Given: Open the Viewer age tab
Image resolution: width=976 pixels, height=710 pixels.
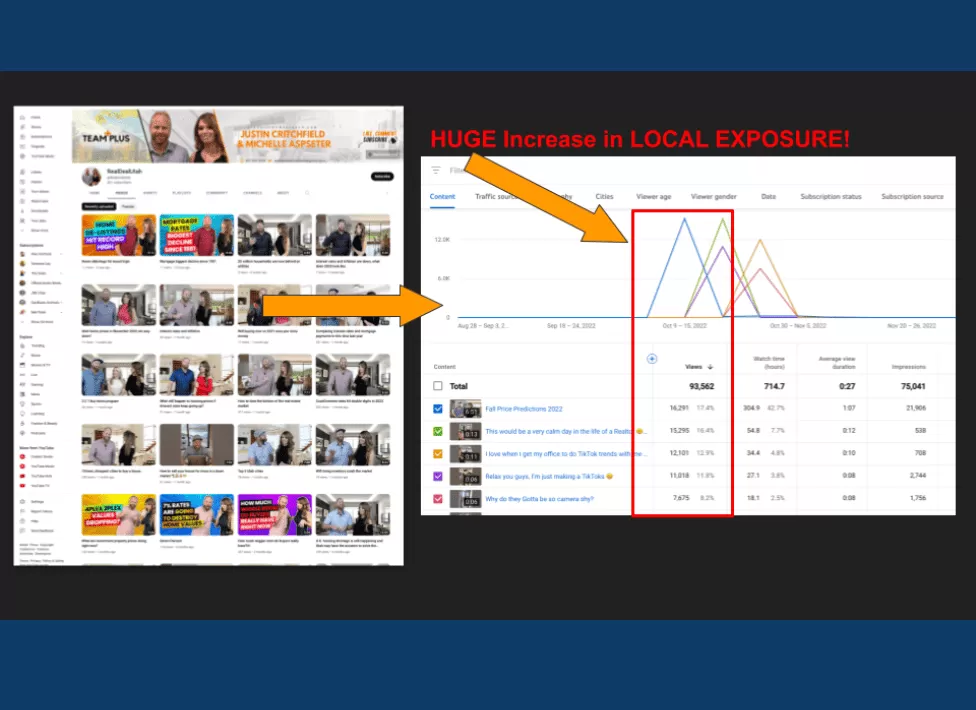Looking at the screenshot, I should coord(652,197).
